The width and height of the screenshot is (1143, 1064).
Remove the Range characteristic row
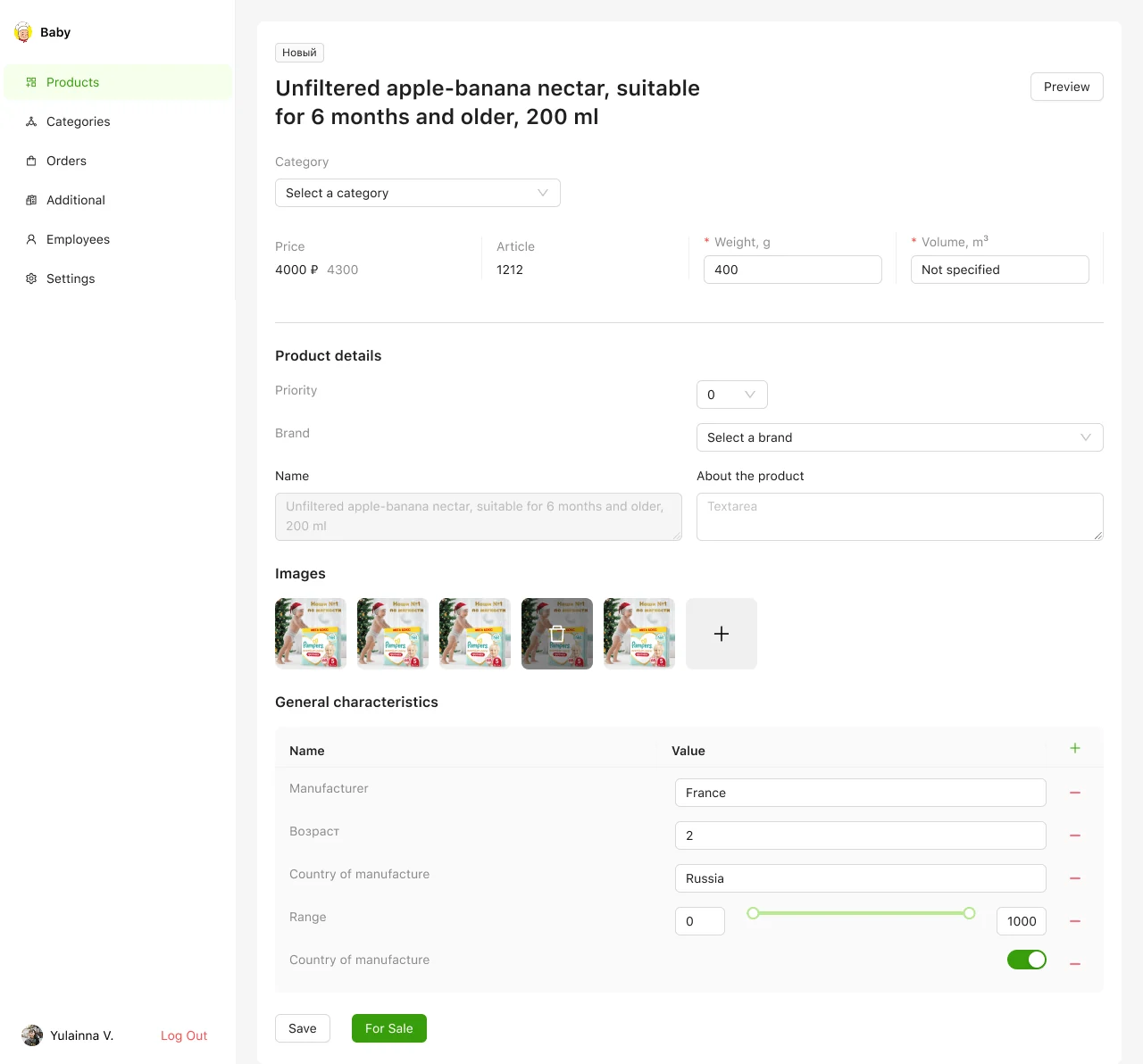[x=1075, y=921]
